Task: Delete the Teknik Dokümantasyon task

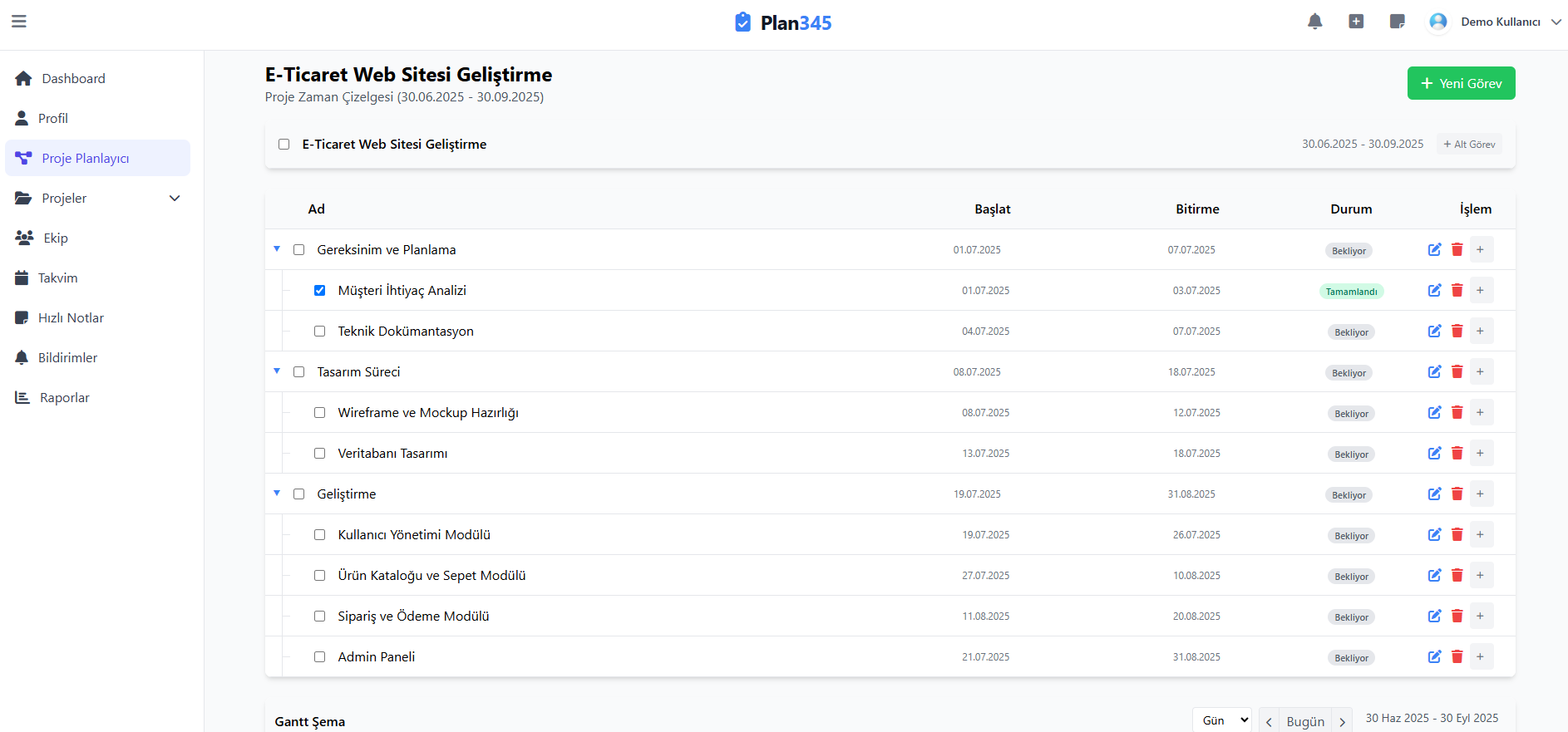Action: tap(1457, 331)
